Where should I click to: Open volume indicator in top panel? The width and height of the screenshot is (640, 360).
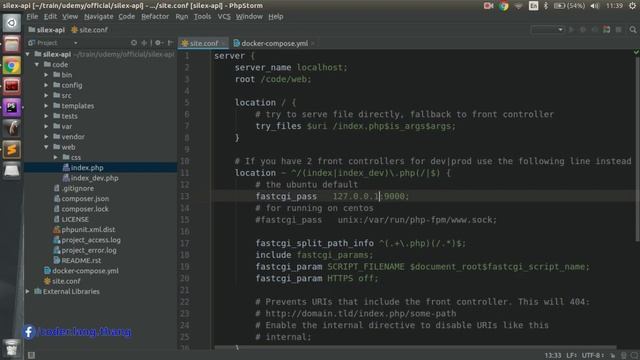click(595, 6)
